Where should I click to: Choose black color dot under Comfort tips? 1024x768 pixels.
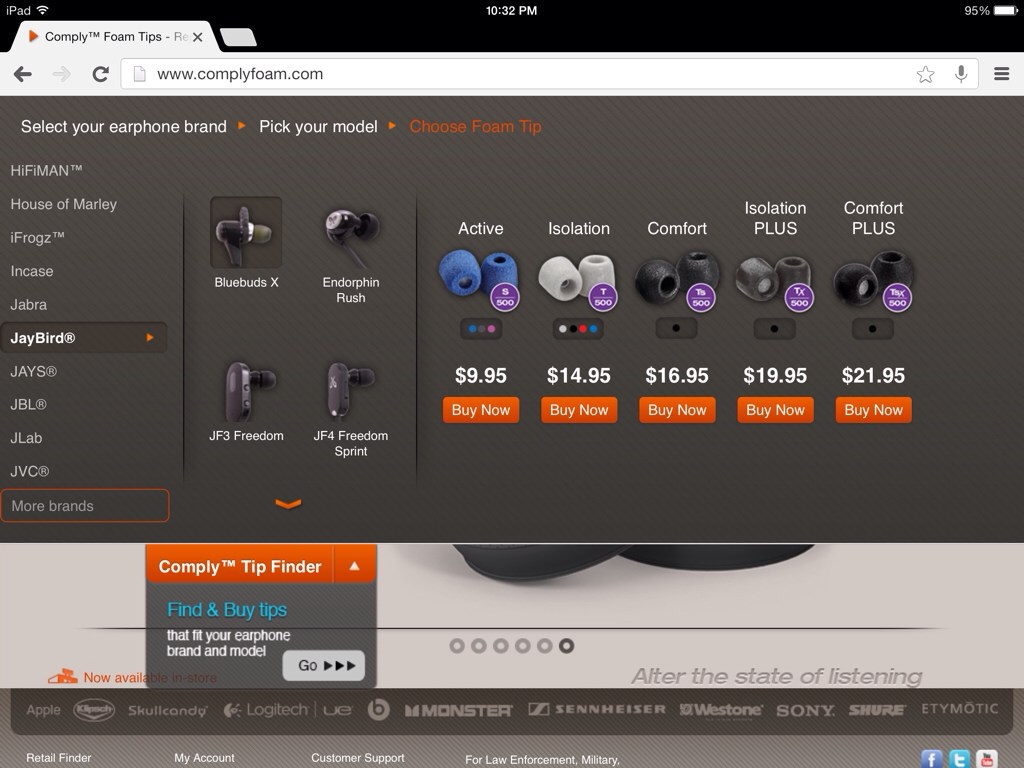(x=676, y=328)
